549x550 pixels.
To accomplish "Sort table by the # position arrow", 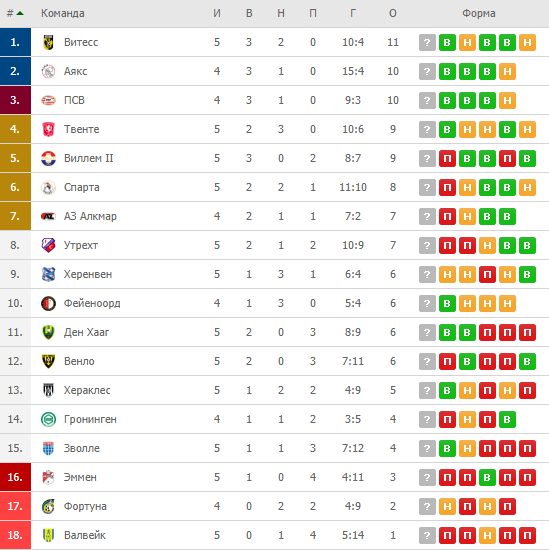I will pyautogui.click(x=15, y=13).
